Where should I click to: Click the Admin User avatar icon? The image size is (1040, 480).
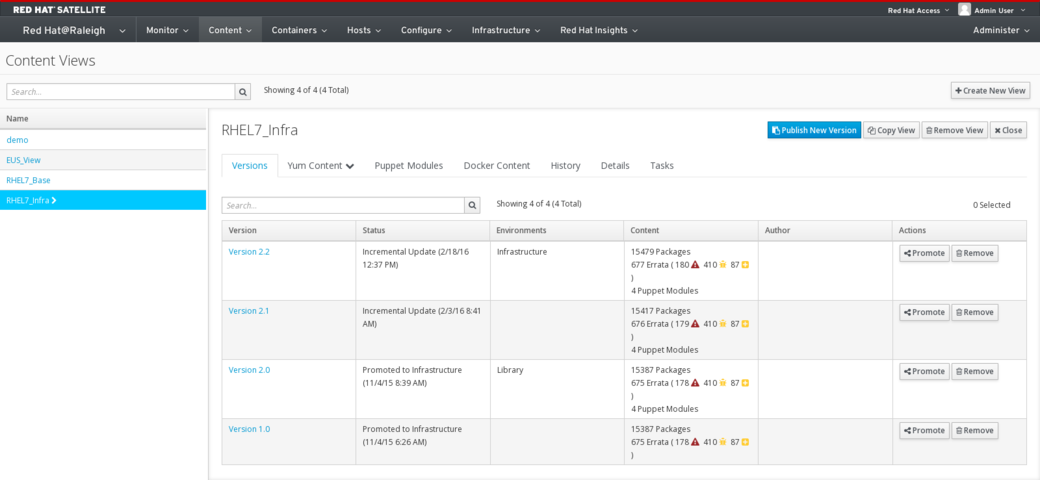tap(964, 9)
